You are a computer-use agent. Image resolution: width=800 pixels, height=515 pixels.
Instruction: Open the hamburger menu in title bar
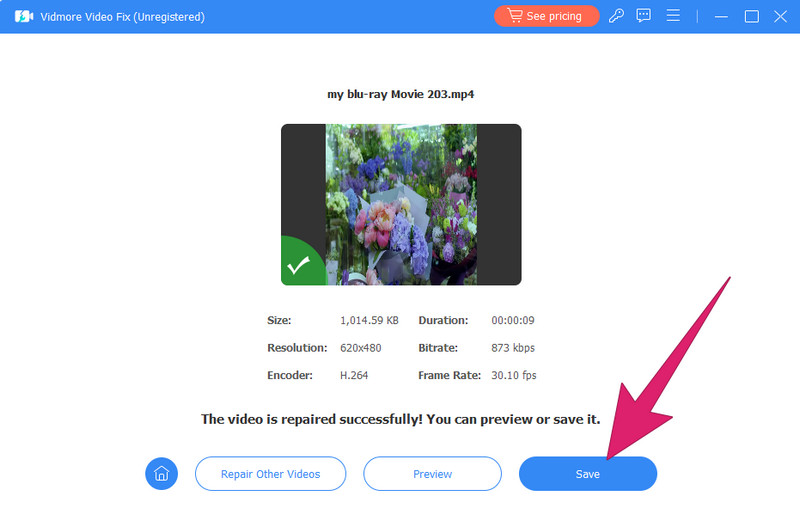click(673, 16)
